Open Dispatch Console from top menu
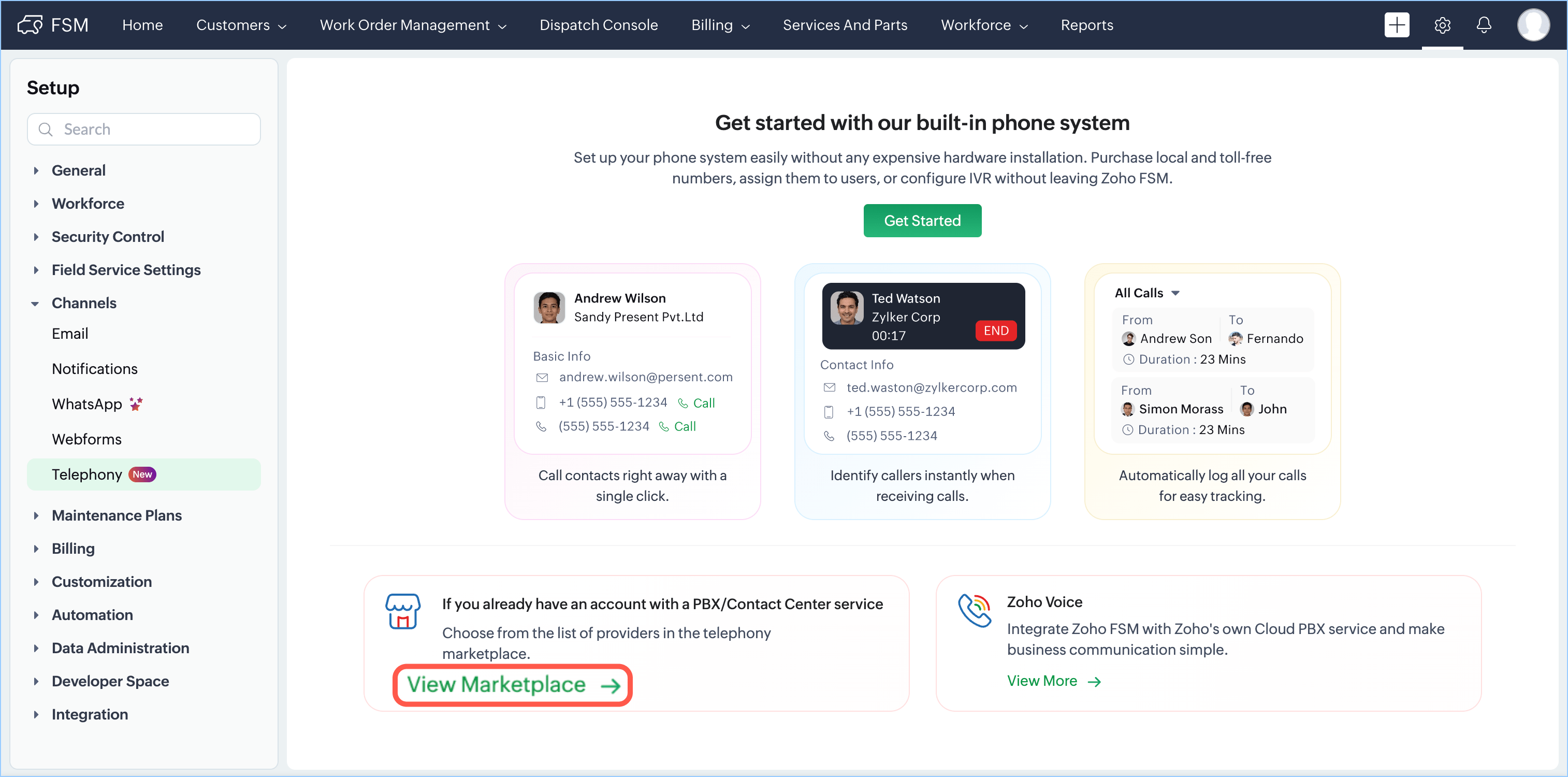1568x777 pixels. pos(598,25)
